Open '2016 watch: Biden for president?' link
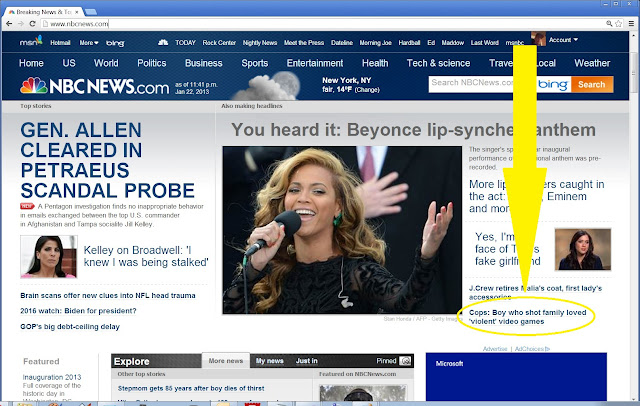Screen dimensions: 640x406 78,311
